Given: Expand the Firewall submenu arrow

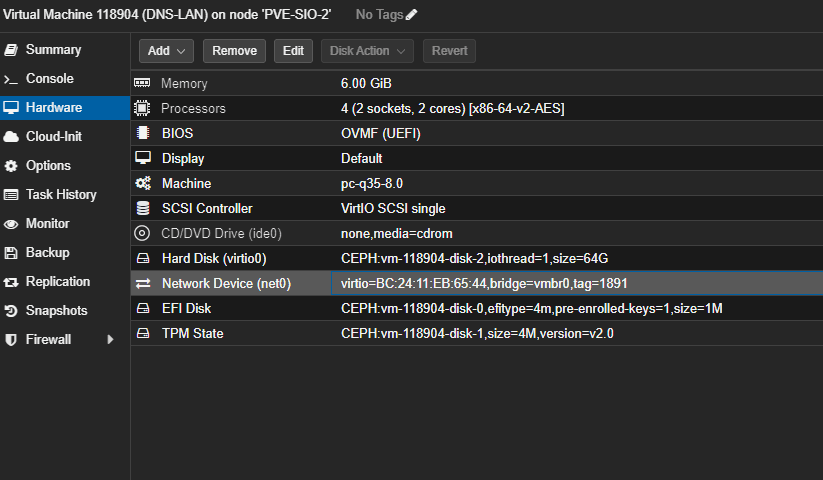Looking at the screenshot, I should tap(111, 340).
